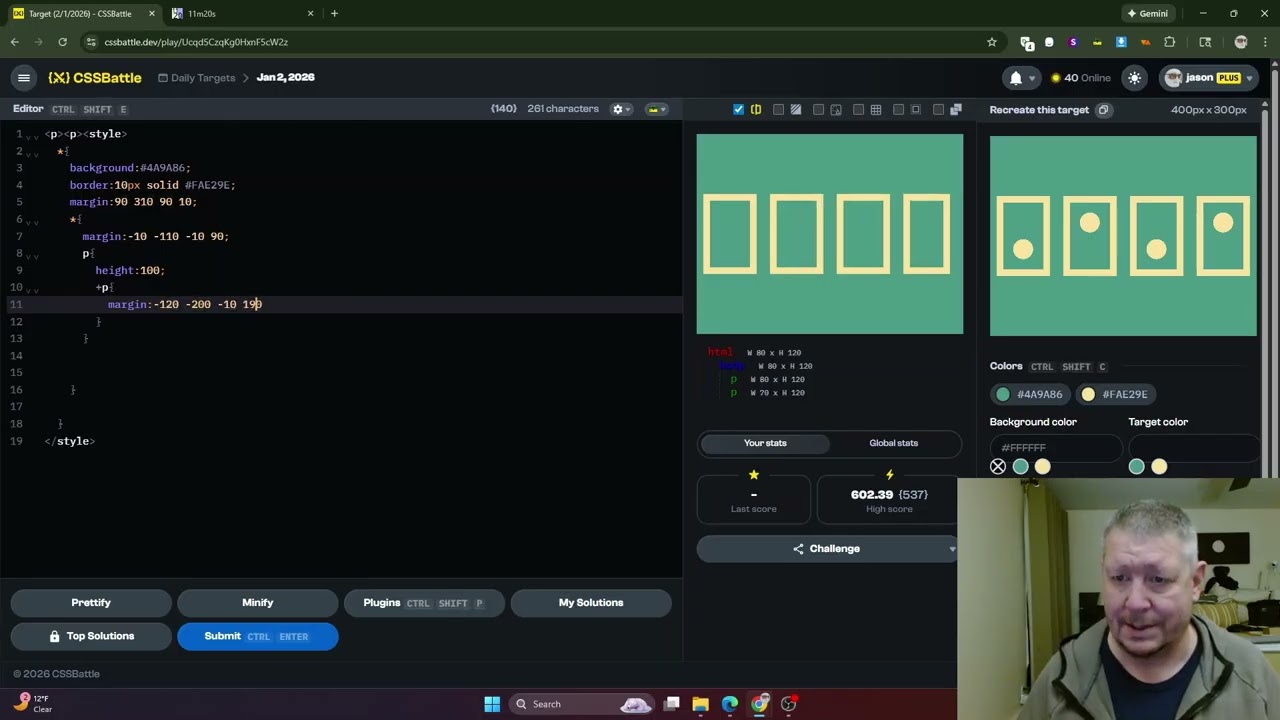The image size is (1280, 720).
Task: Enable the inspect-cursor checkbox
Action: (818, 110)
